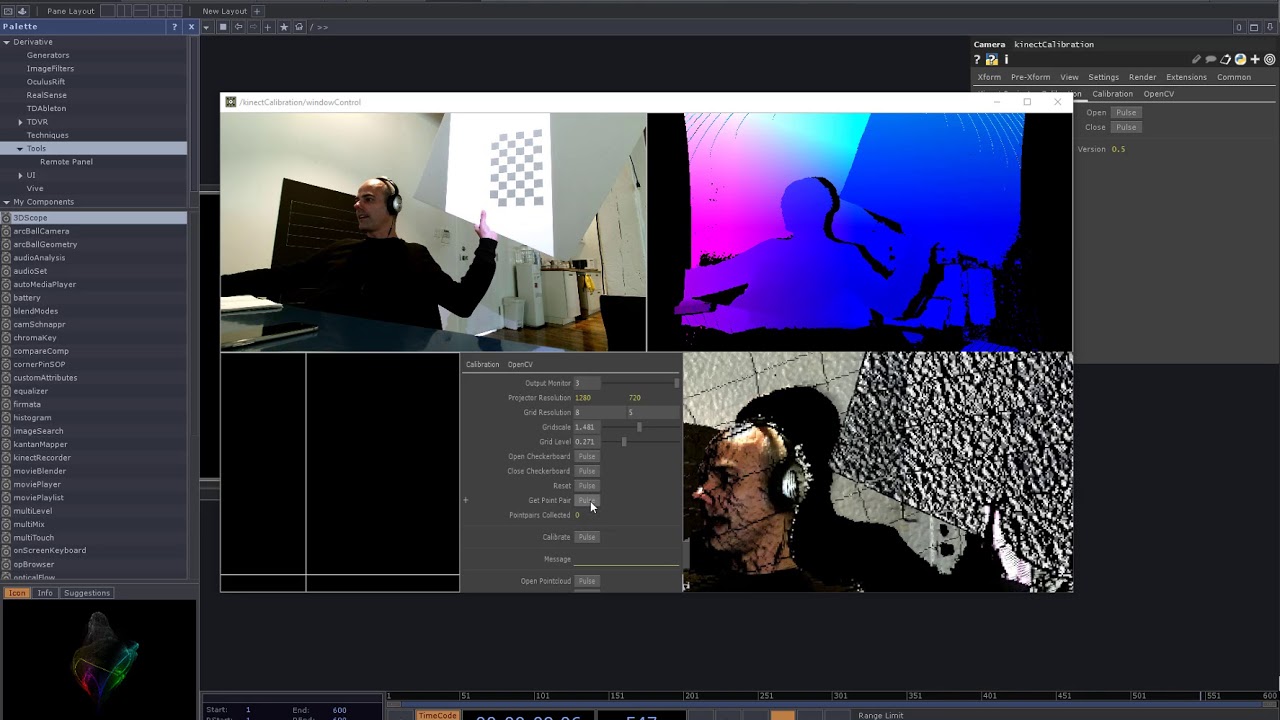Expand the TDVR palette folder

click(x=20, y=122)
